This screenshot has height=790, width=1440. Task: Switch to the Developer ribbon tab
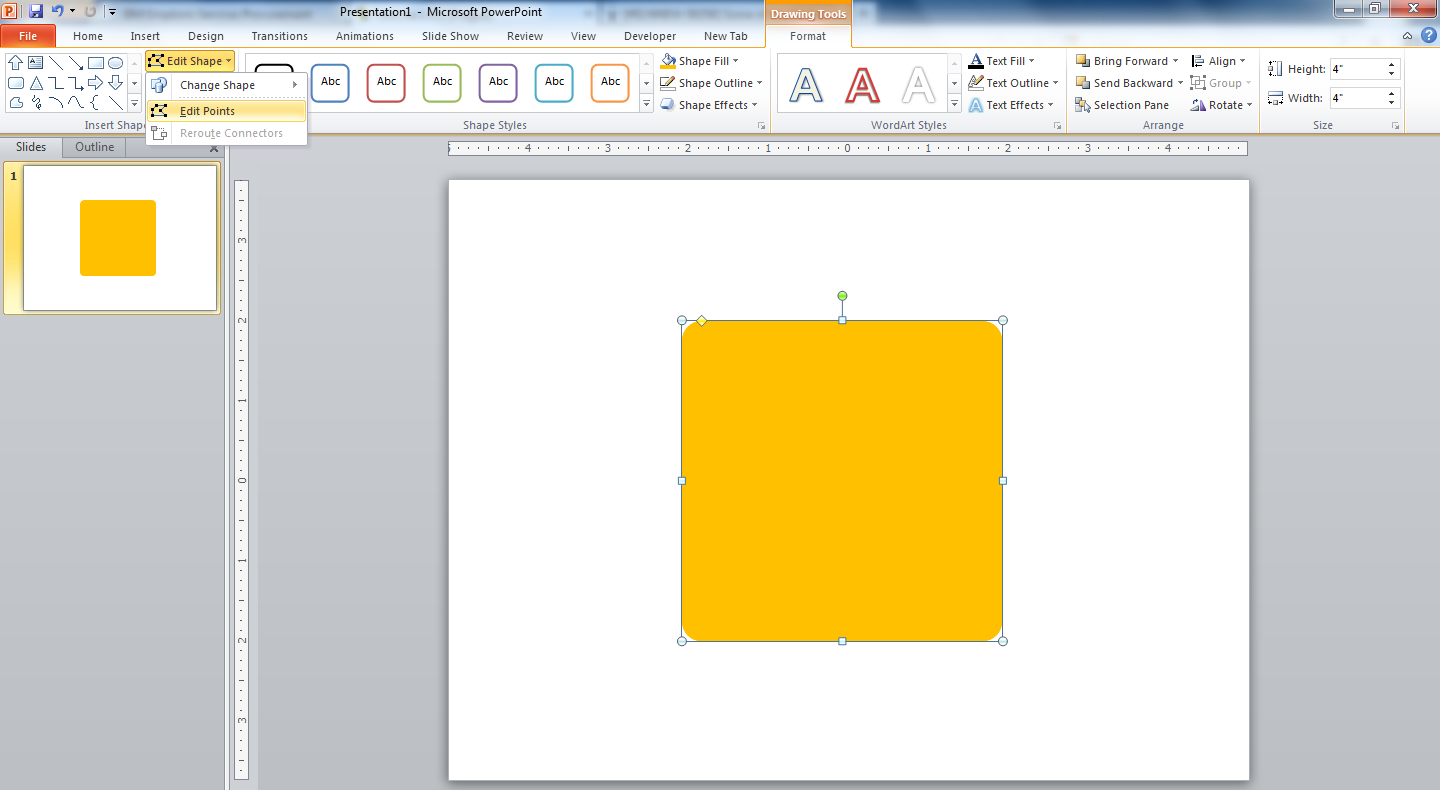pyautogui.click(x=650, y=36)
